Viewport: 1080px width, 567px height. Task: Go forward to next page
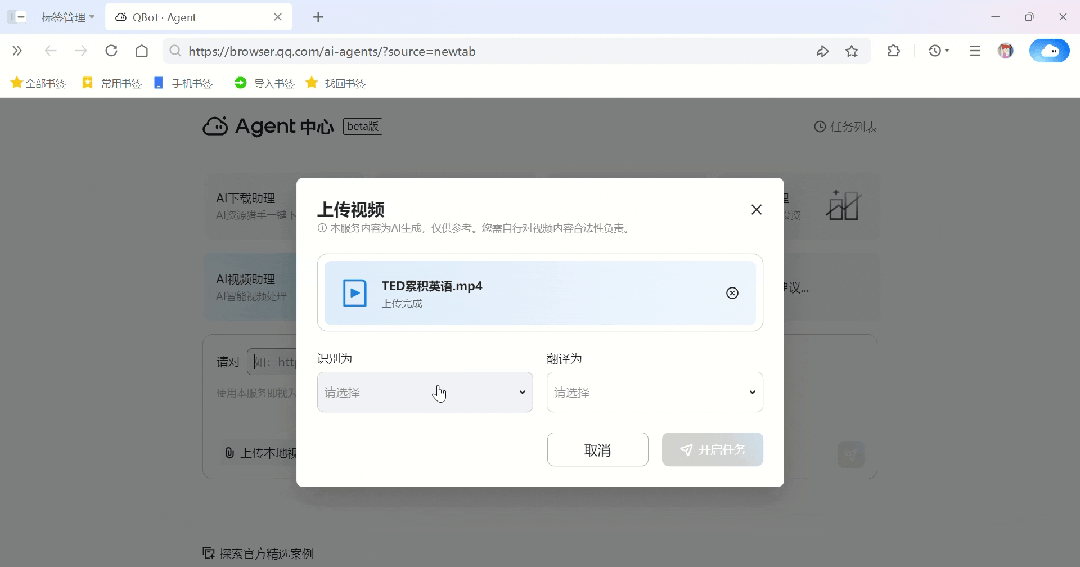81,51
